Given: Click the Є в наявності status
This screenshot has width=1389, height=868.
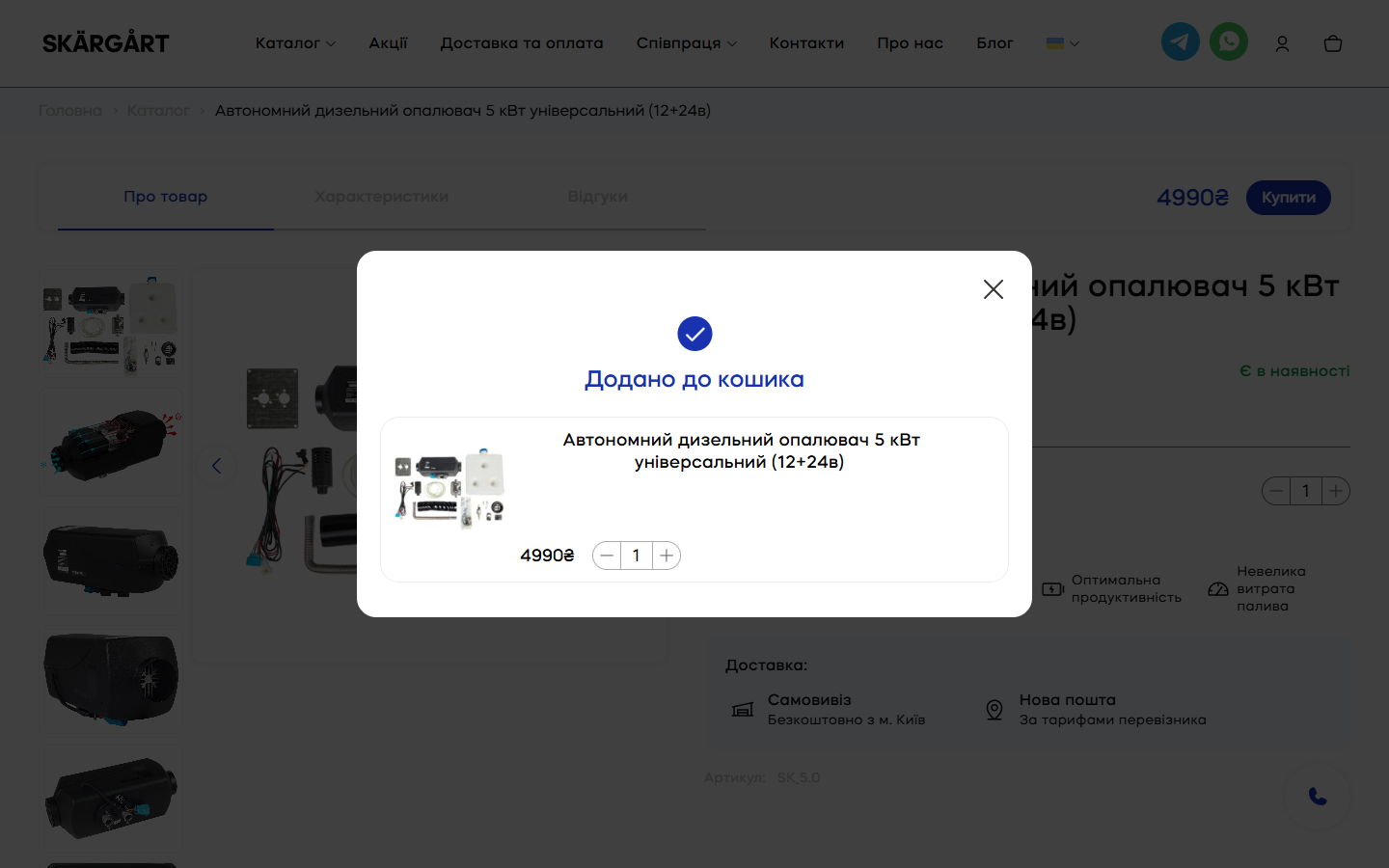Looking at the screenshot, I should pyautogui.click(x=1294, y=371).
